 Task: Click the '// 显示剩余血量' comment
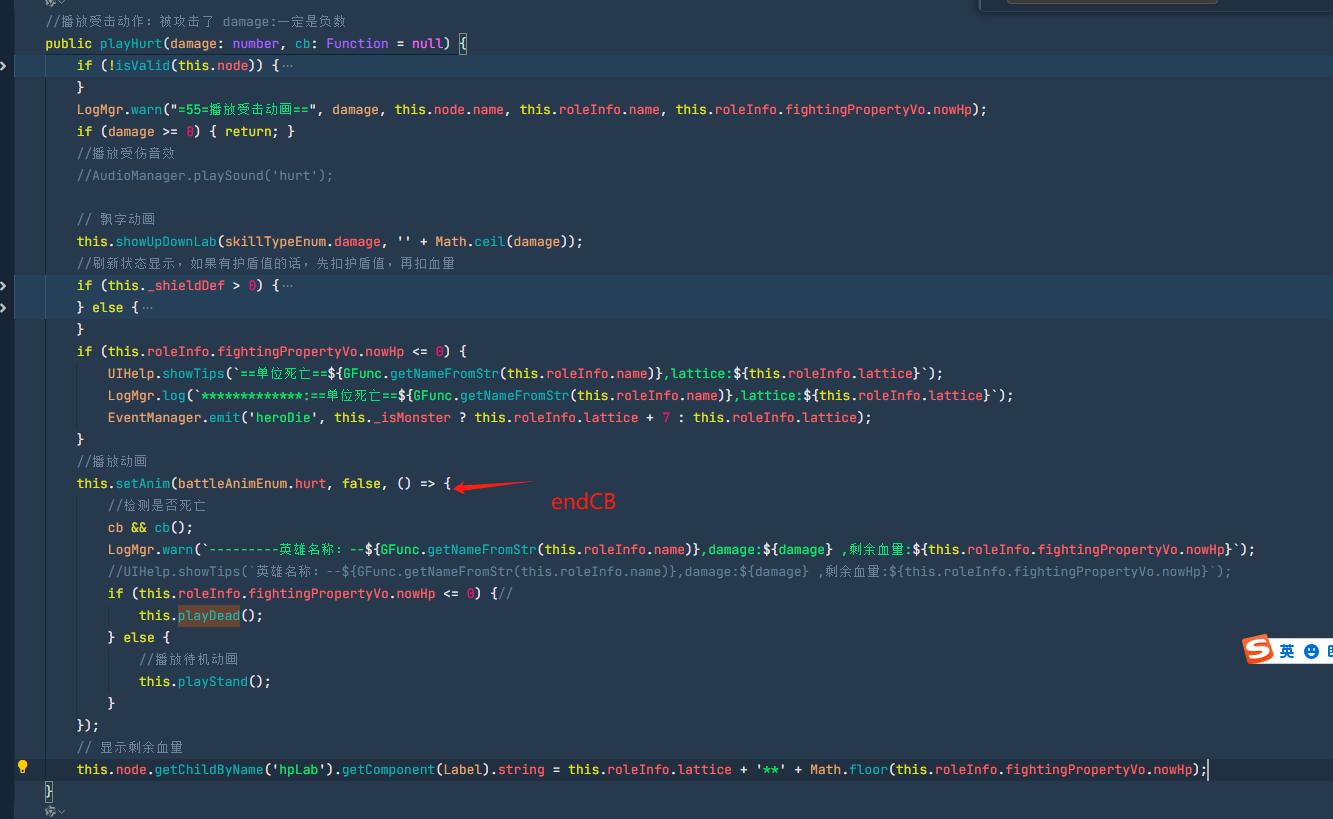click(x=130, y=748)
